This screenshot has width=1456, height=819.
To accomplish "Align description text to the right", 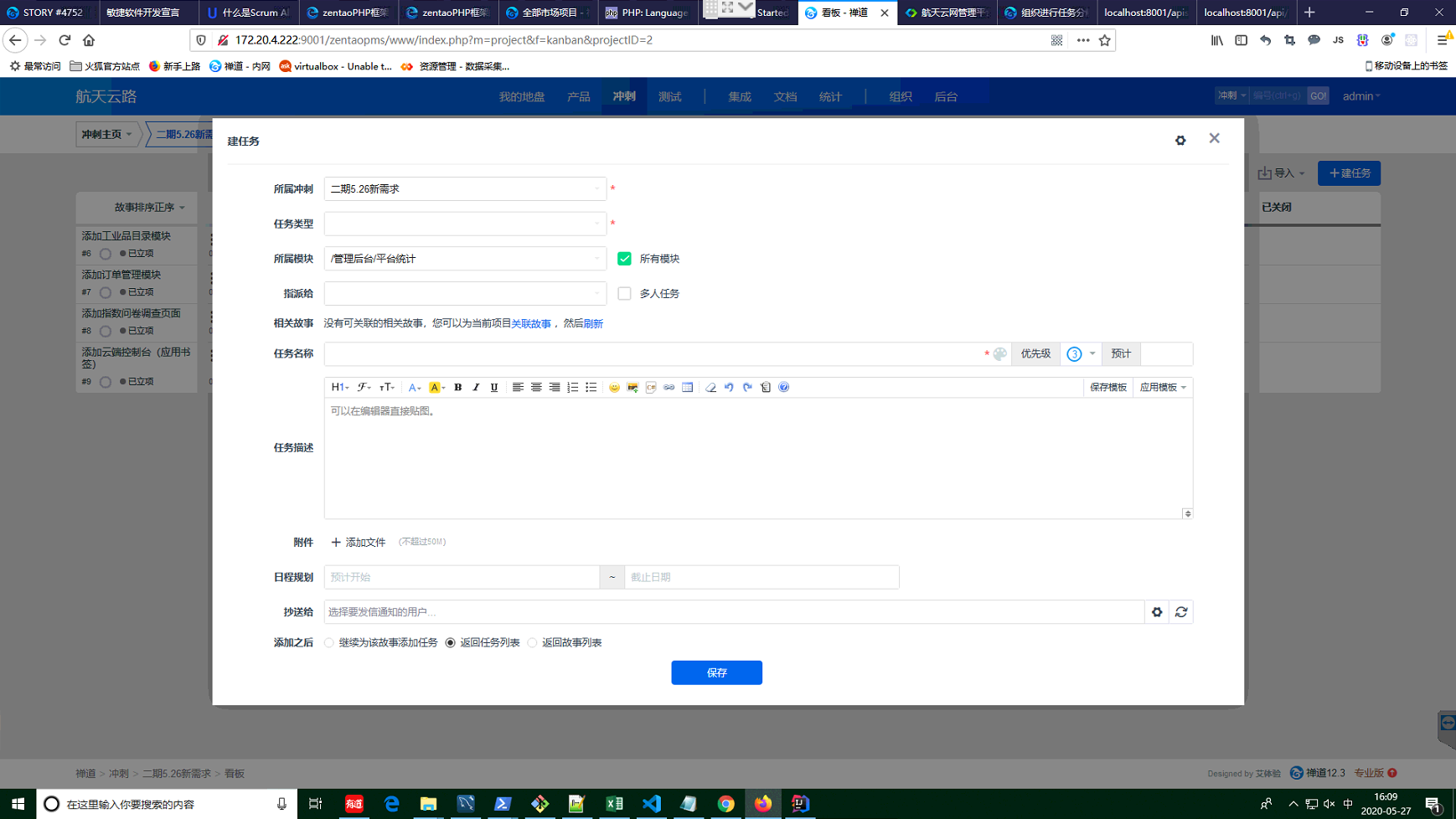I will [x=555, y=387].
